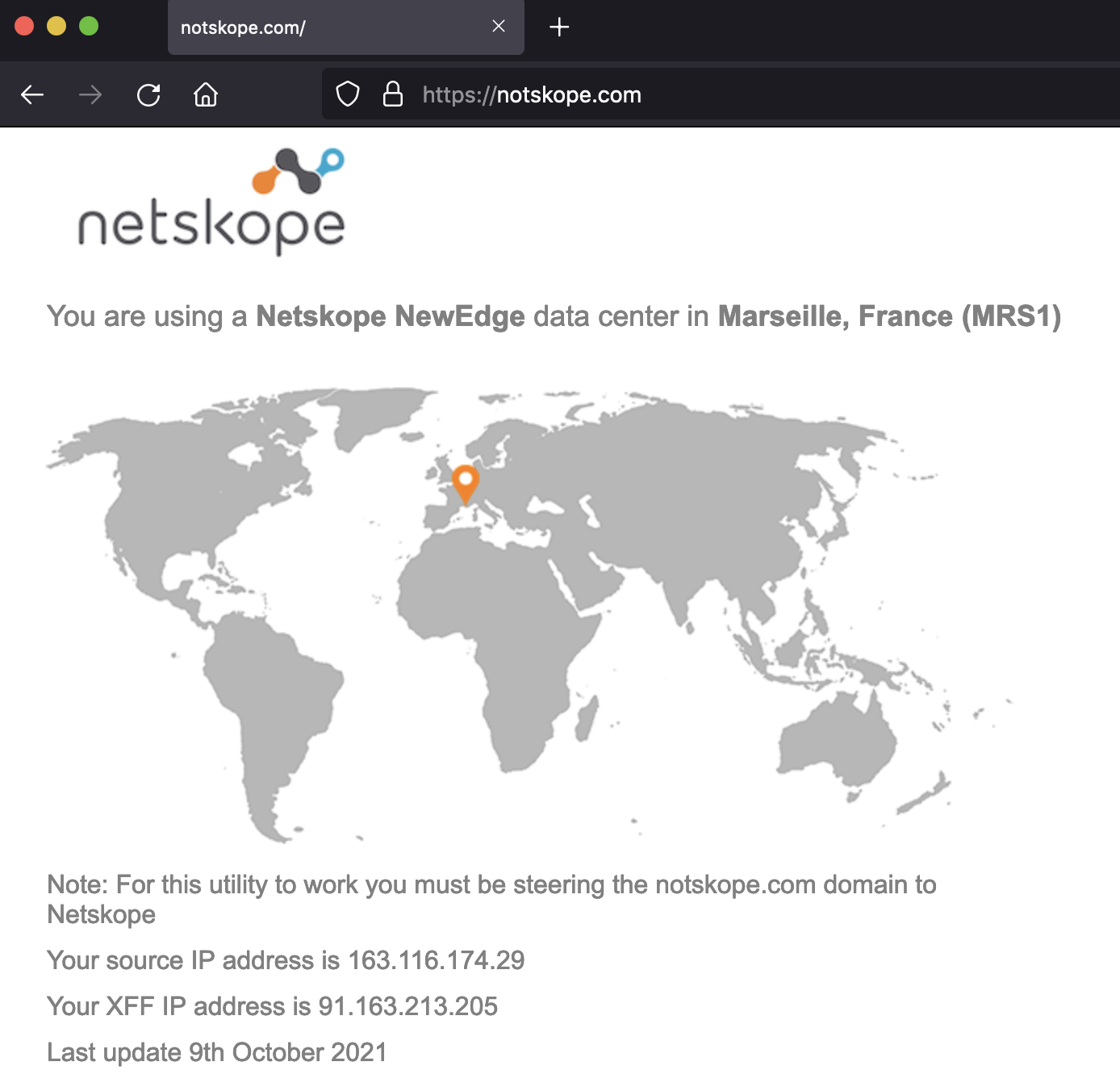Click the bold Netskope NewEdge text

(x=391, y=316)
